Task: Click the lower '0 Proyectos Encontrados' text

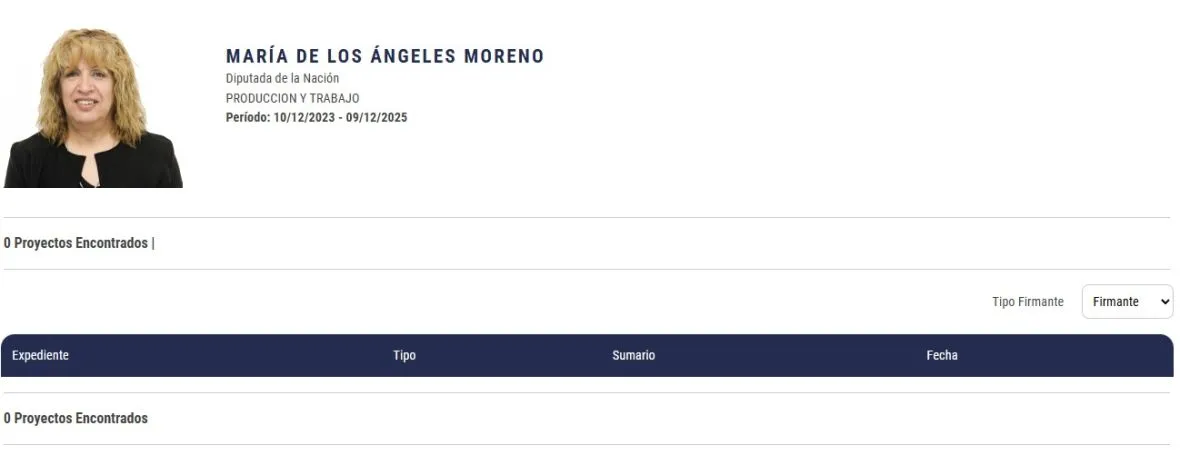Action: [75, 418]
